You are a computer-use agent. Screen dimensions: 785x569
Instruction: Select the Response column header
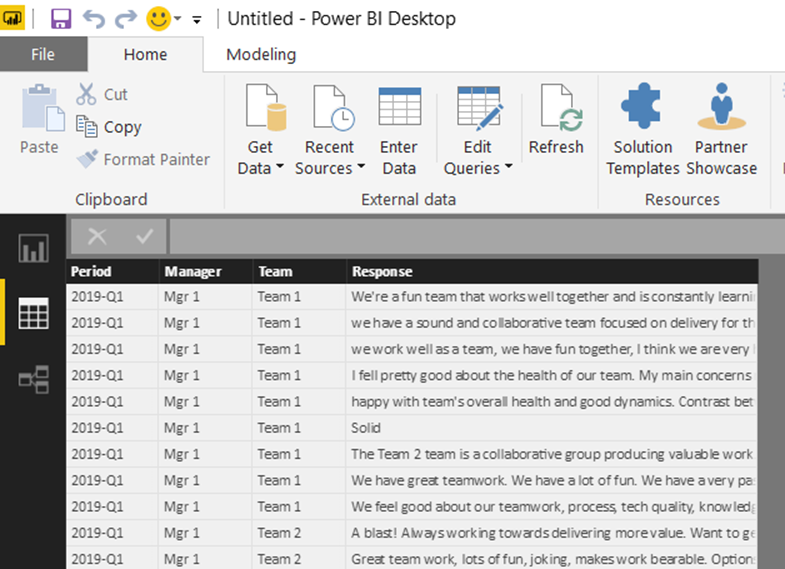[x=552, y=271]
